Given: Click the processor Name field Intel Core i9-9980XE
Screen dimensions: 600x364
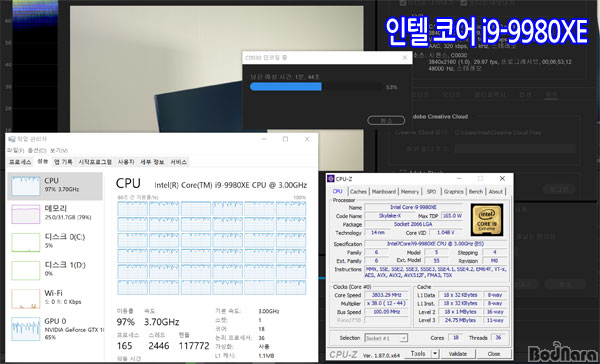Looking at the screenshot, I should (x=413, y=207).
